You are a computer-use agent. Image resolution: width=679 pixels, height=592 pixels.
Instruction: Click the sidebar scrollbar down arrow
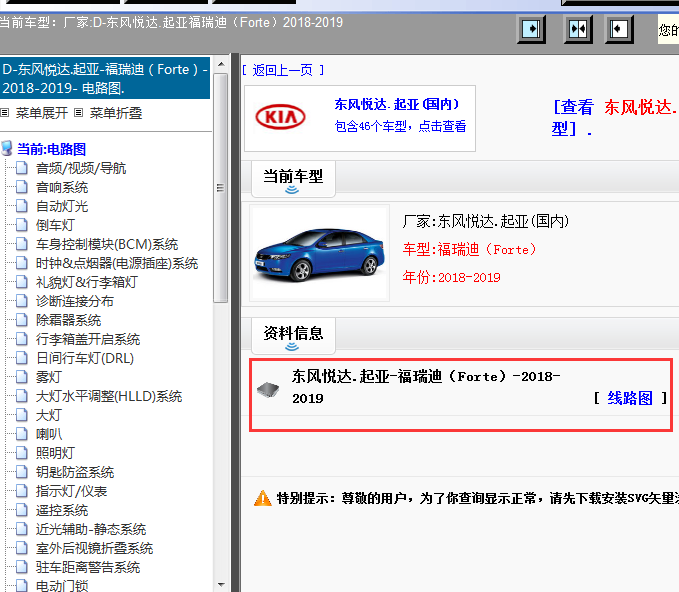(221, 584)
